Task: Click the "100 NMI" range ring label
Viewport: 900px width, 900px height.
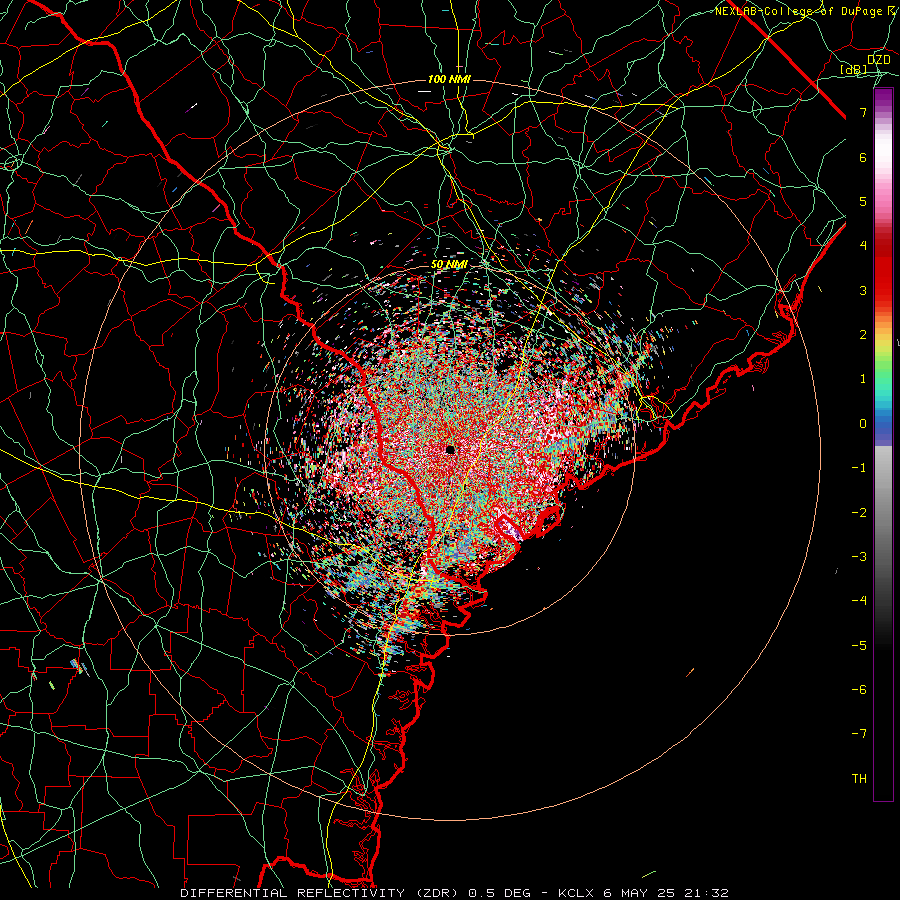Action: (449, 79)
